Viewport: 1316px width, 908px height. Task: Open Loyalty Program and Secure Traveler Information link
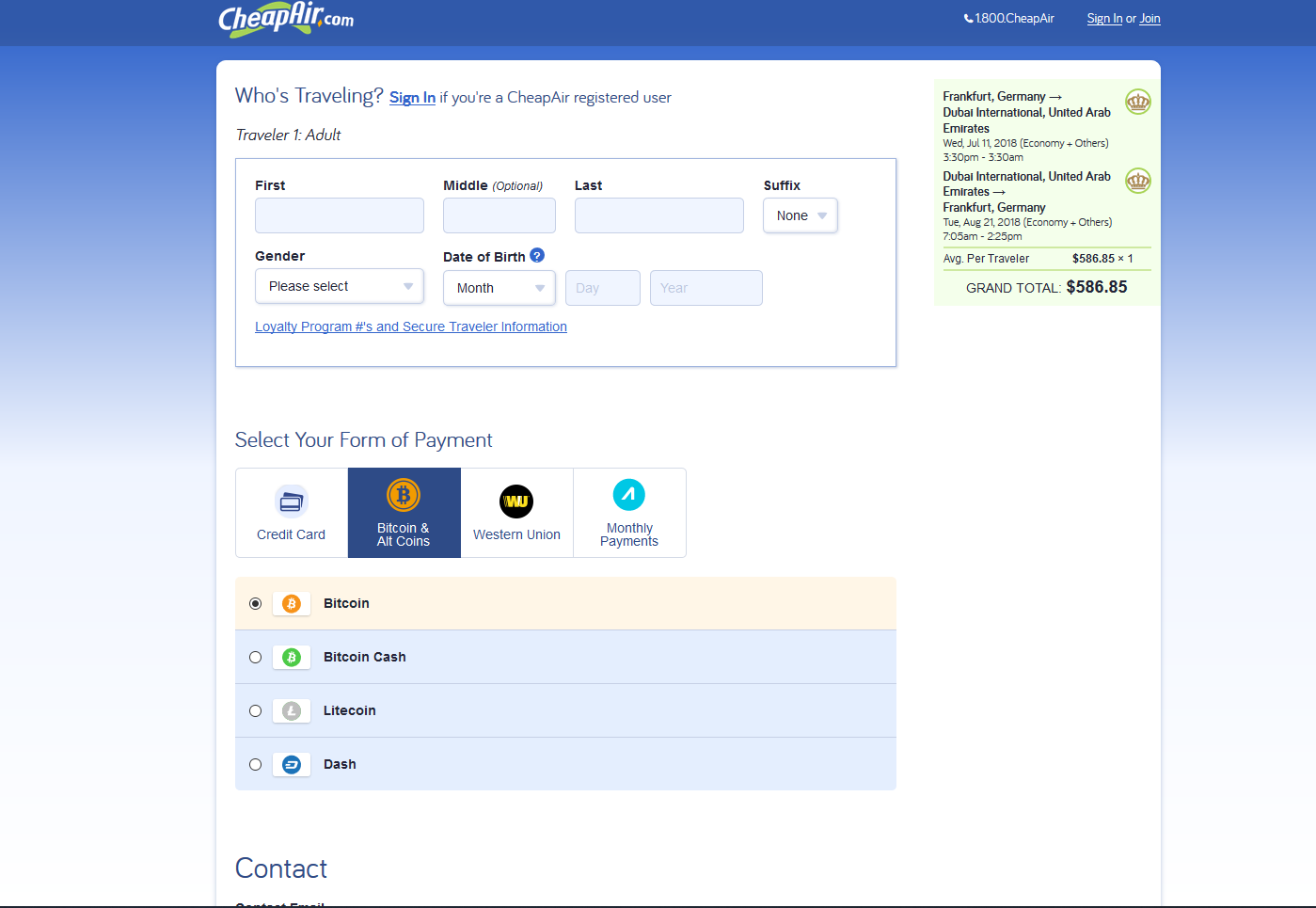(411, 327)
